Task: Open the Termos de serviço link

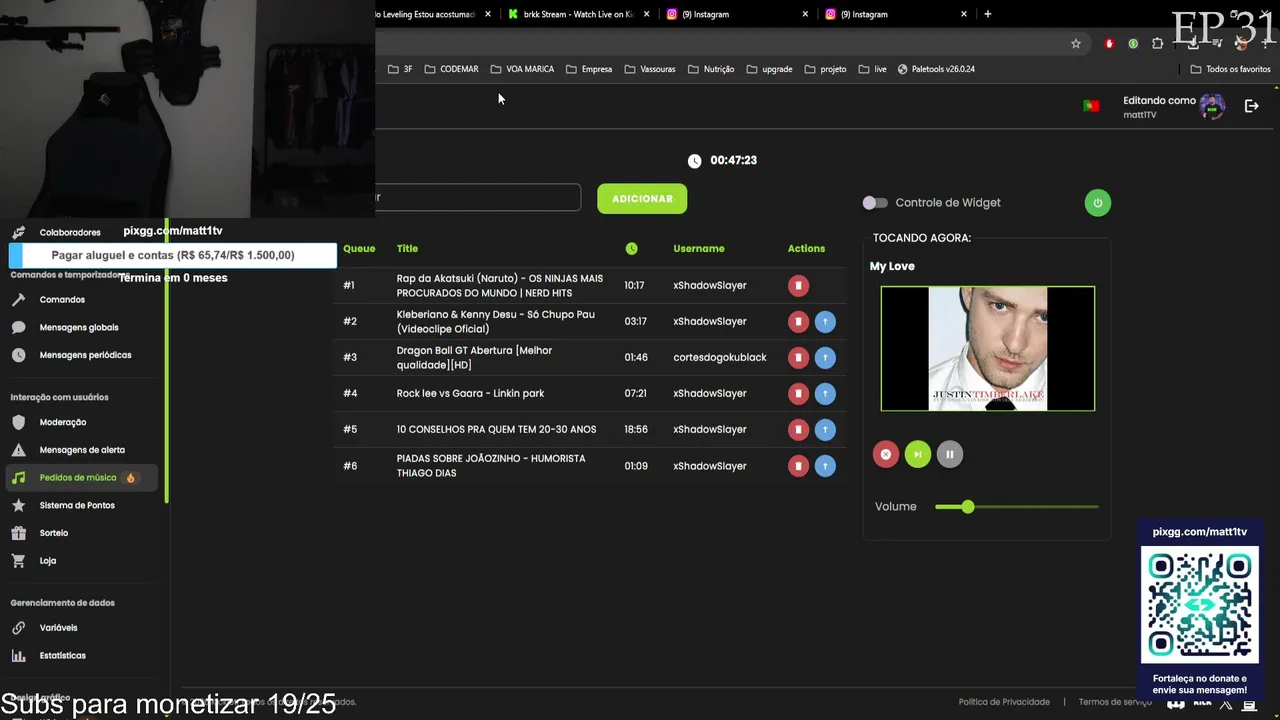Action: (x=1115, y=702)
